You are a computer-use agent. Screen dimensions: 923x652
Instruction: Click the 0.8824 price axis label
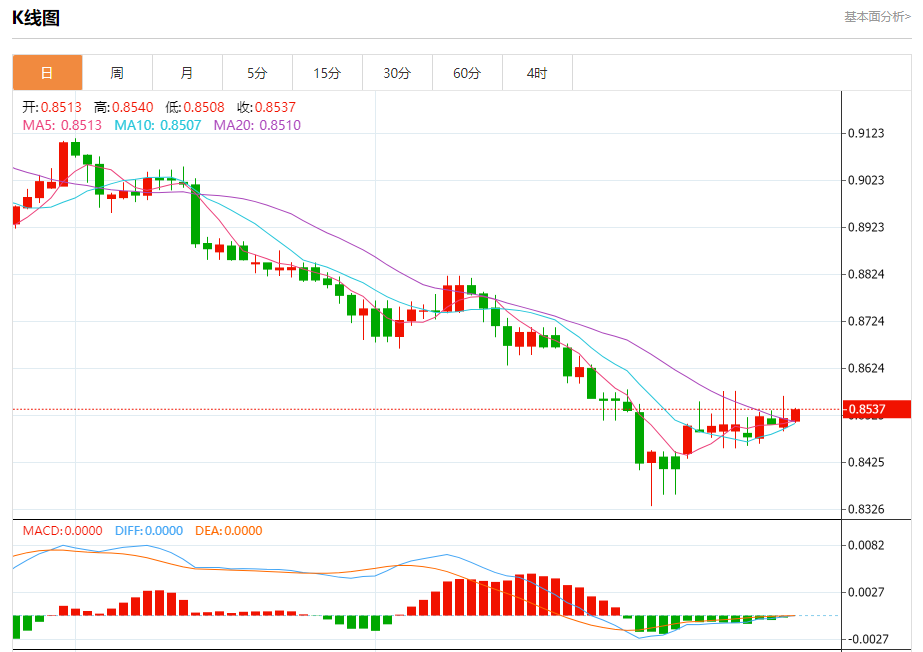point(866,274)
